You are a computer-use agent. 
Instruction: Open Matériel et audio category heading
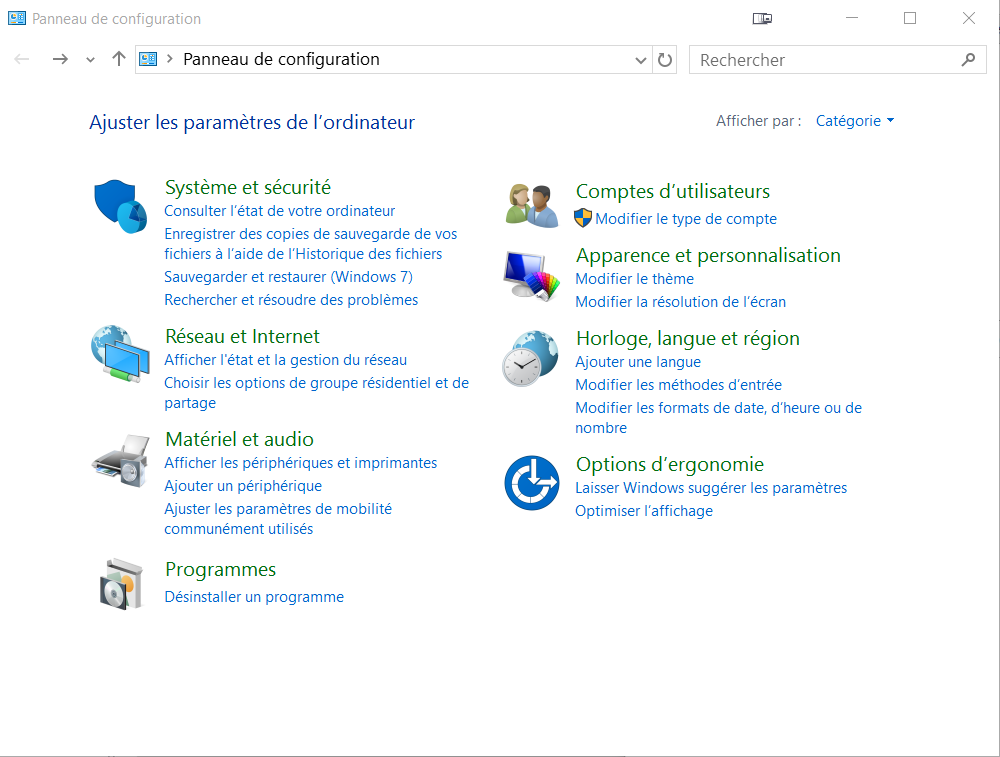(239, 439)
